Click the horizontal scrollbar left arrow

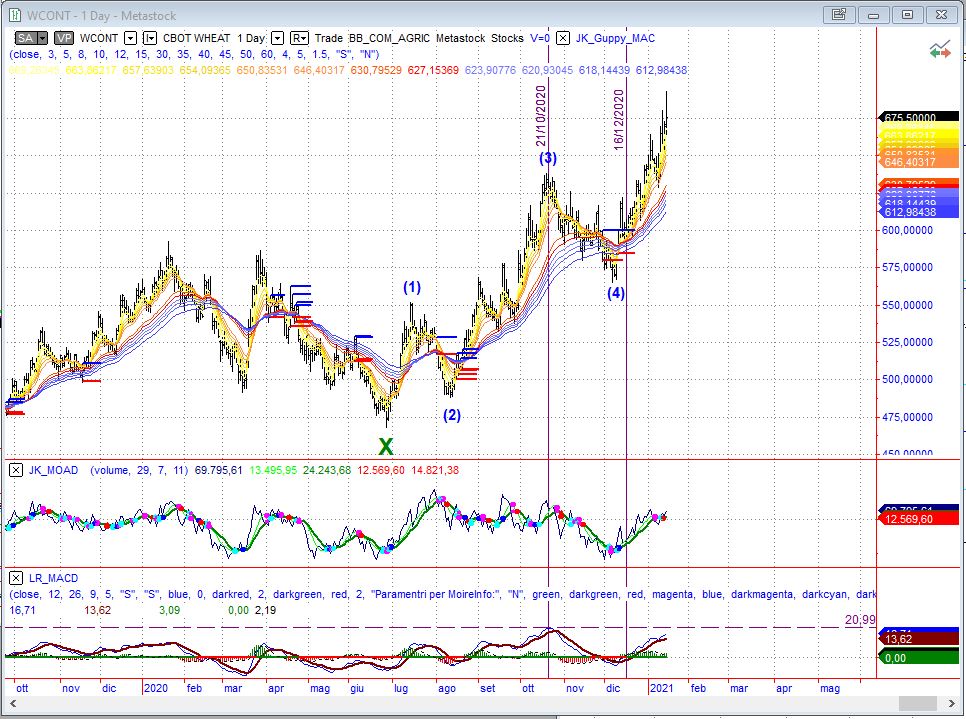[x=12, y=704]
